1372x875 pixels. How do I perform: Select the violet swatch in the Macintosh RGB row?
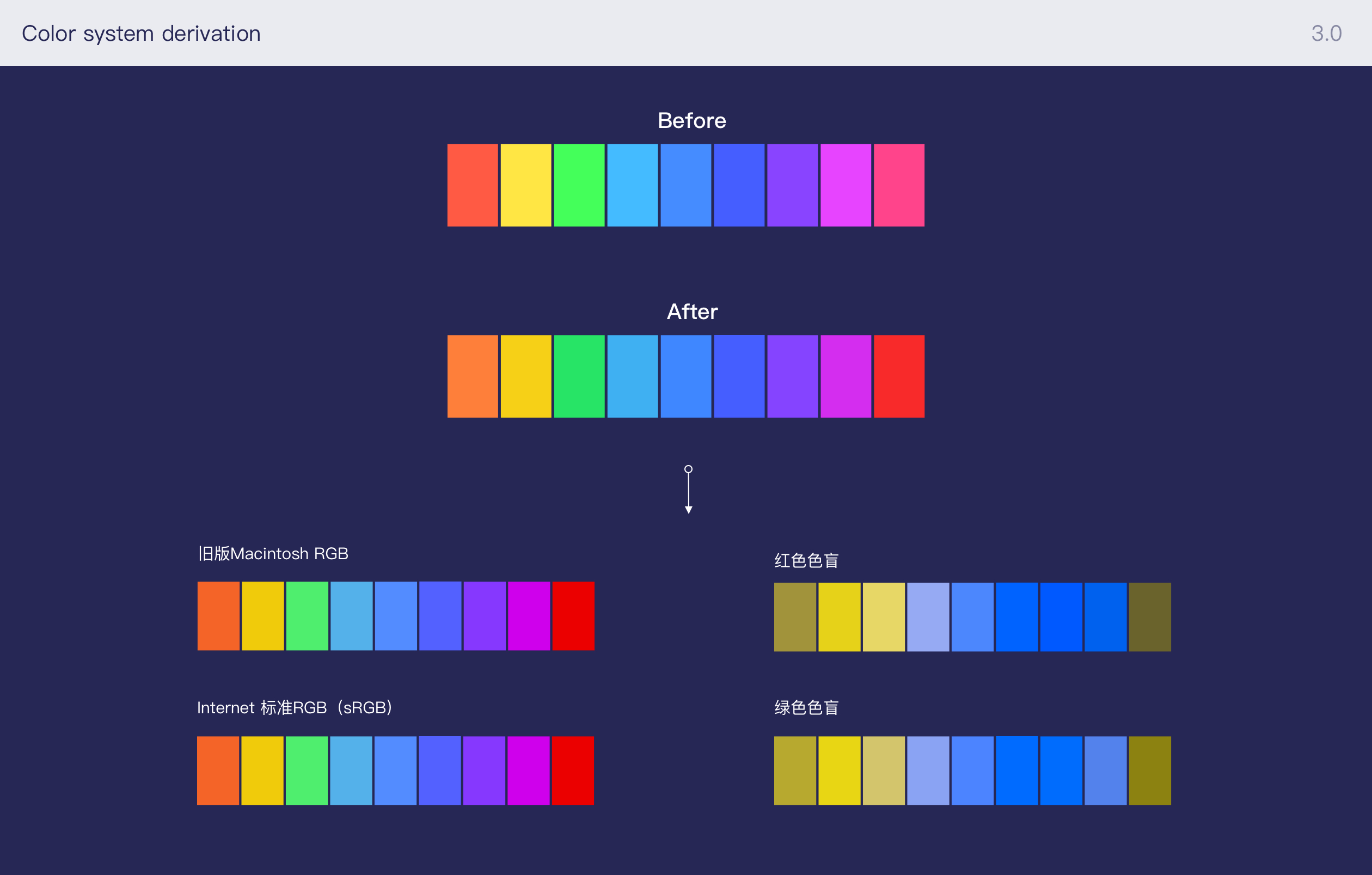(485, 616)
